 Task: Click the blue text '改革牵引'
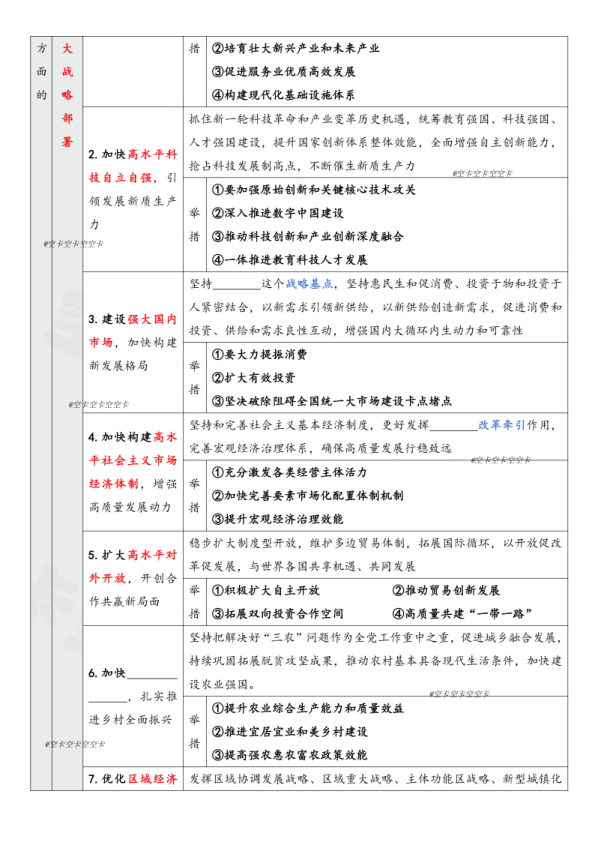pyautogui.click(x=501, y=425)
